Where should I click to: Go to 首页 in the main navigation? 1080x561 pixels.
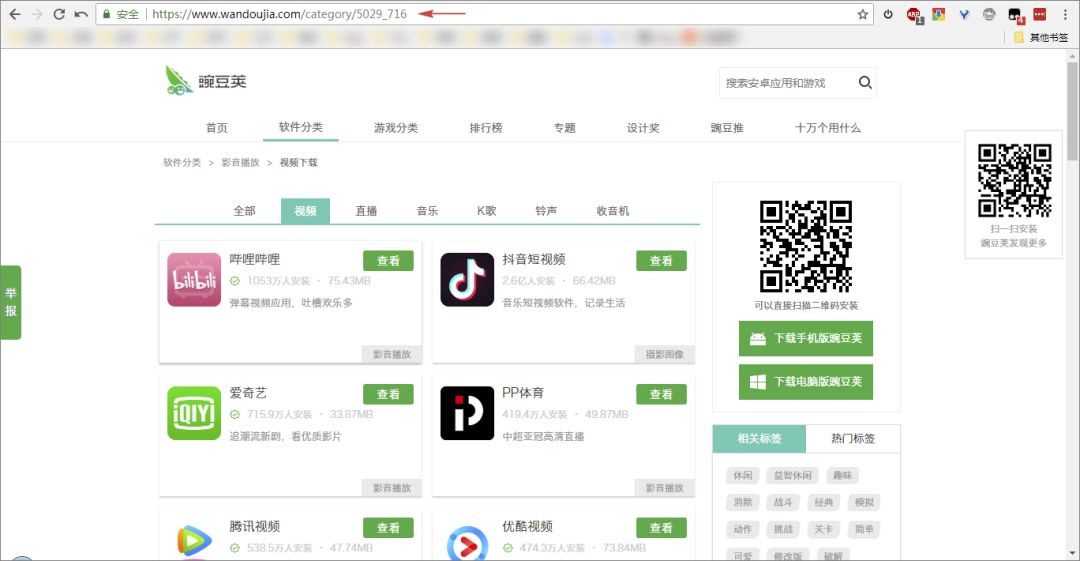(x=216, y=128)
